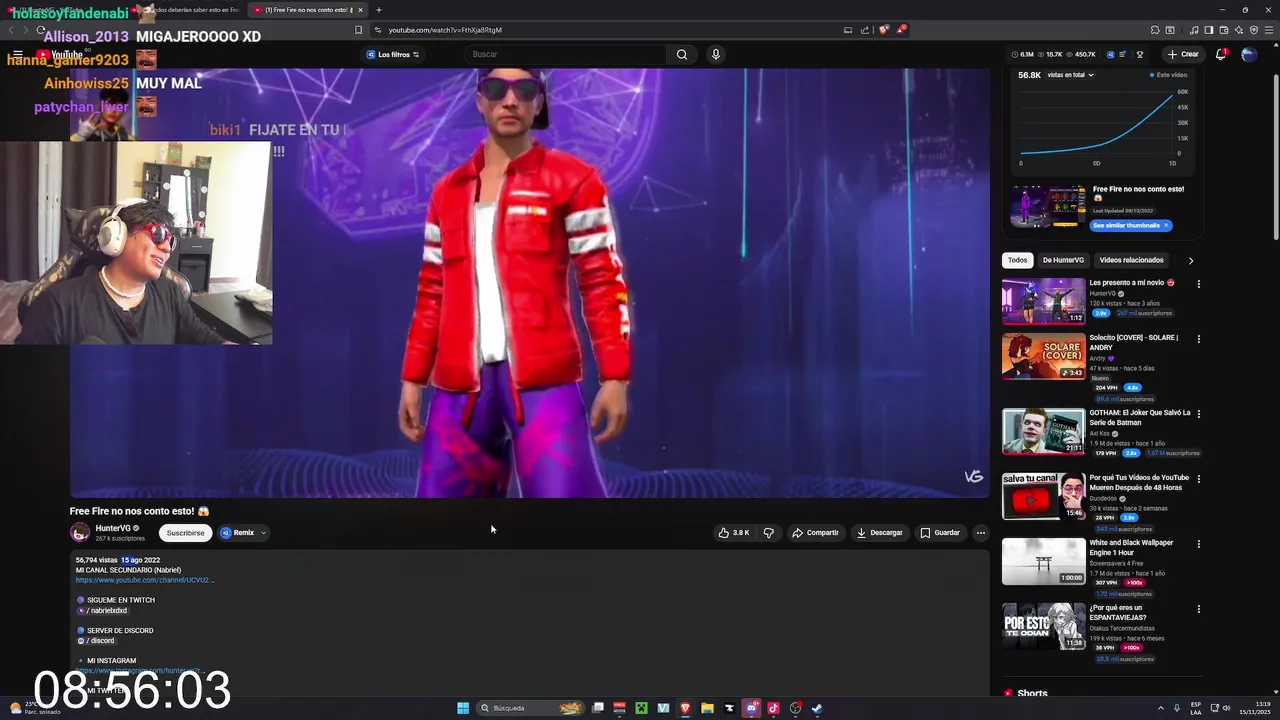The height and width of the screenshot is (720, 1280).
Task: Open the video more-actions ellipsis menu
Action: [980, 533]
